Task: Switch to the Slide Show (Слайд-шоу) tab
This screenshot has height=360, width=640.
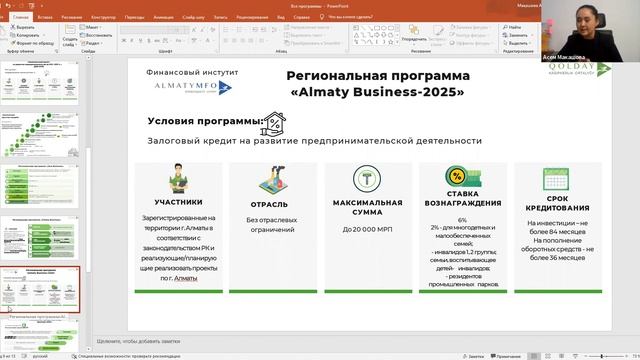Action: click(193, 17)
